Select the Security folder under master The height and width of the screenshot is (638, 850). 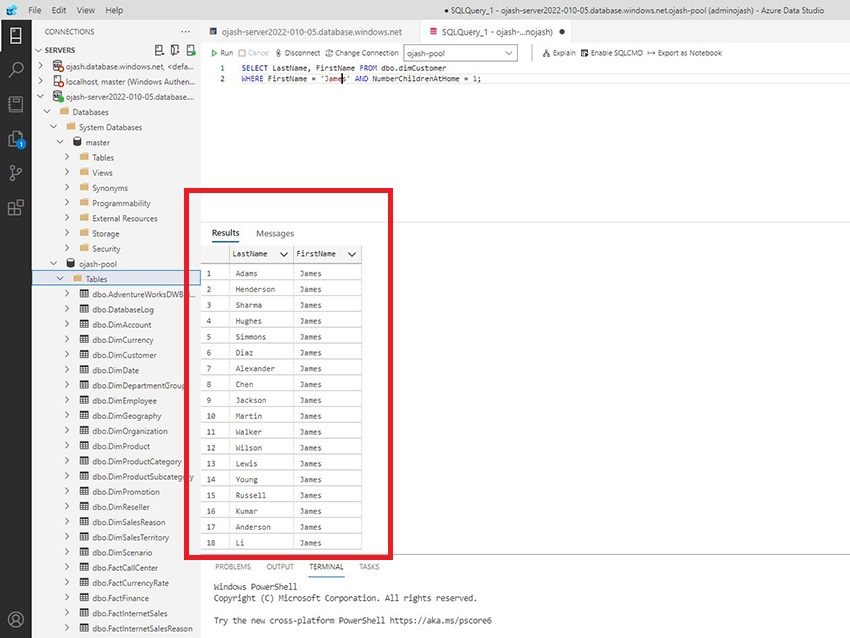pyautogui.click(x=106, y=249)
